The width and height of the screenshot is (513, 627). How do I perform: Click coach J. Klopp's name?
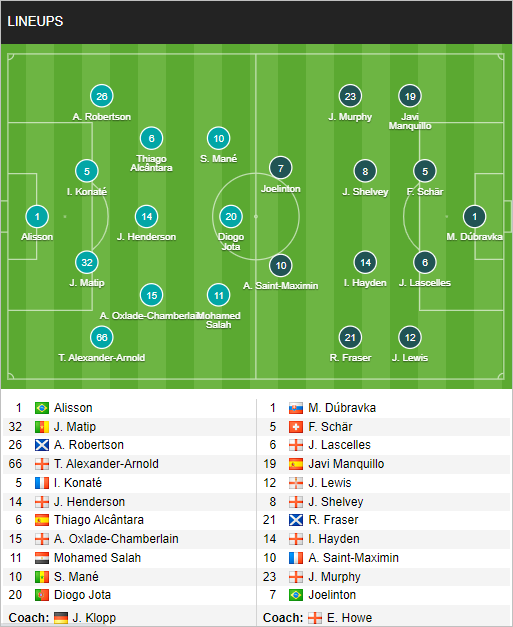pyautogui.click(x=94, y=617)
